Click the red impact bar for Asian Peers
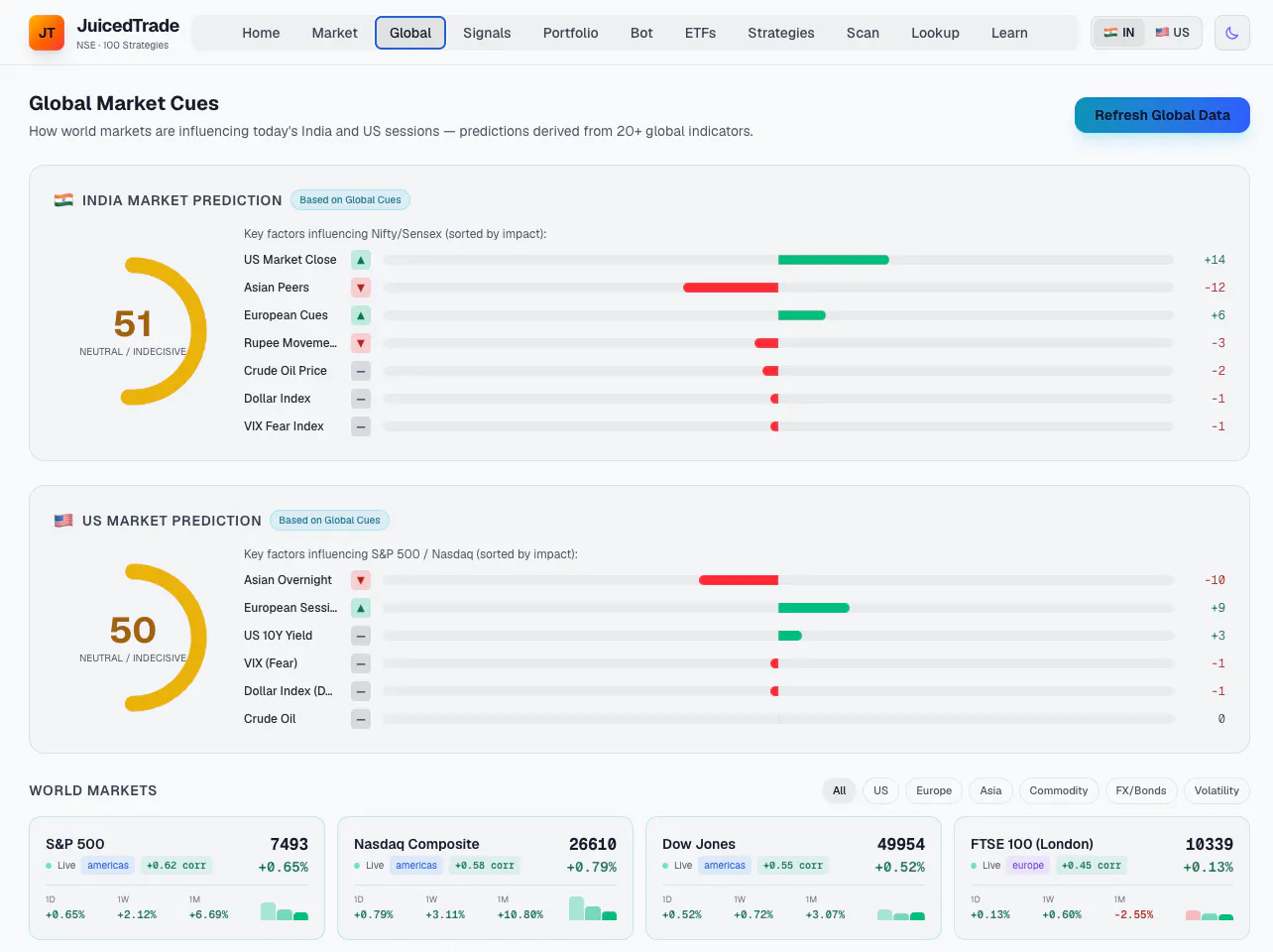 [x=731, y=288]
